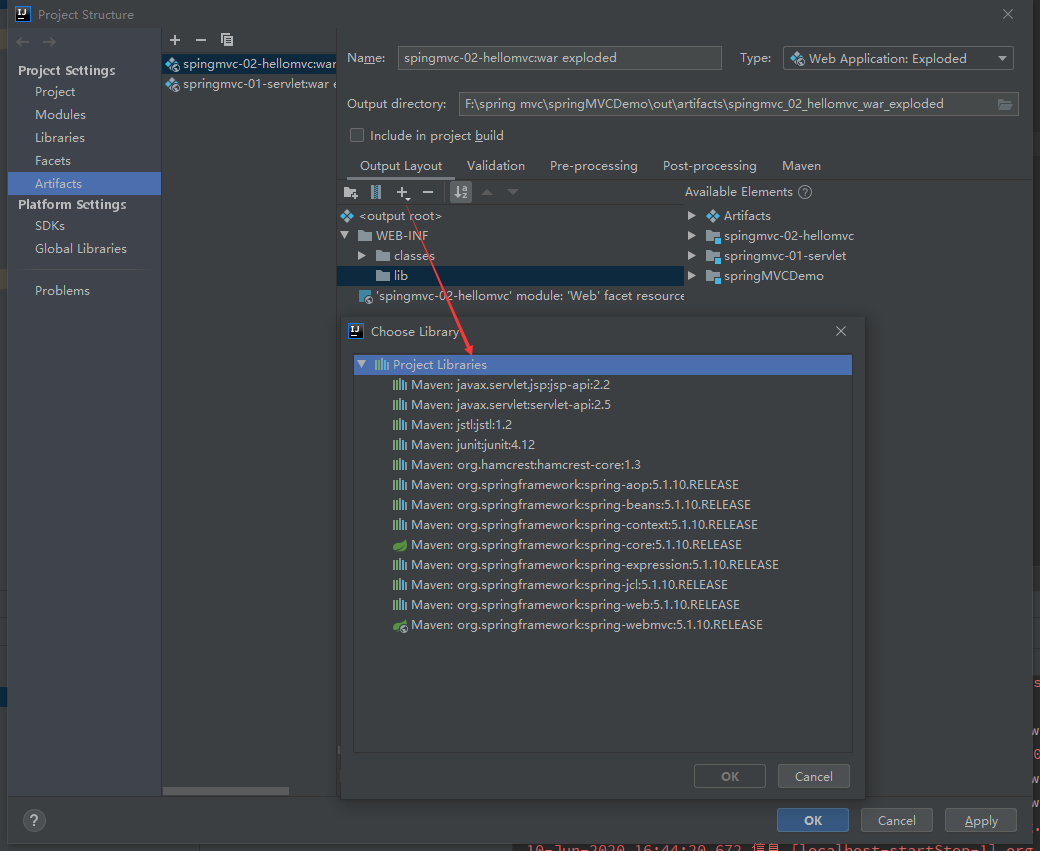Click OK in the Choose Library dialog

coord(730,776)
